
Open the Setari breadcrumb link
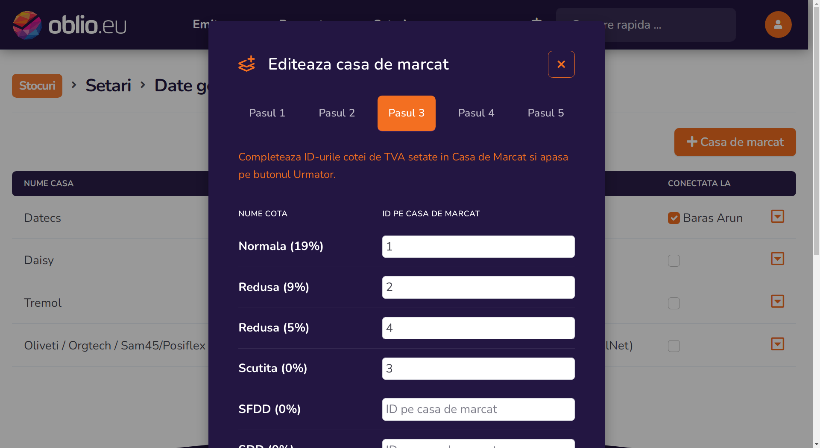[x=108, y=85]
